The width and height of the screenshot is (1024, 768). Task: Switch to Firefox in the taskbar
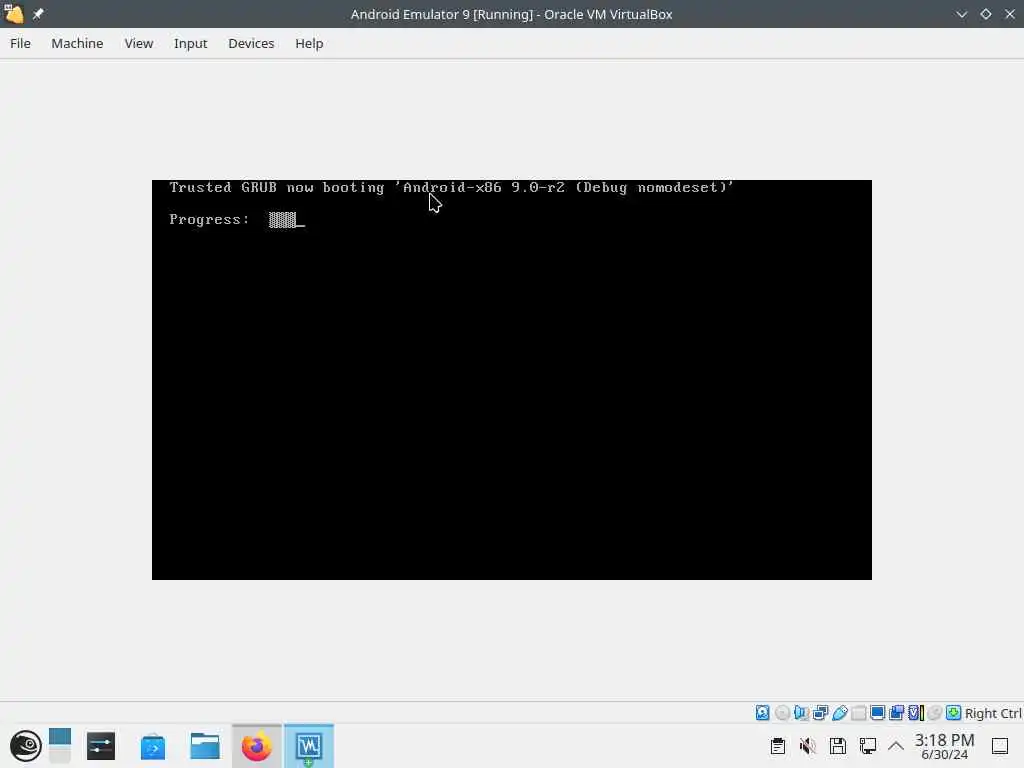pos(257,746)
